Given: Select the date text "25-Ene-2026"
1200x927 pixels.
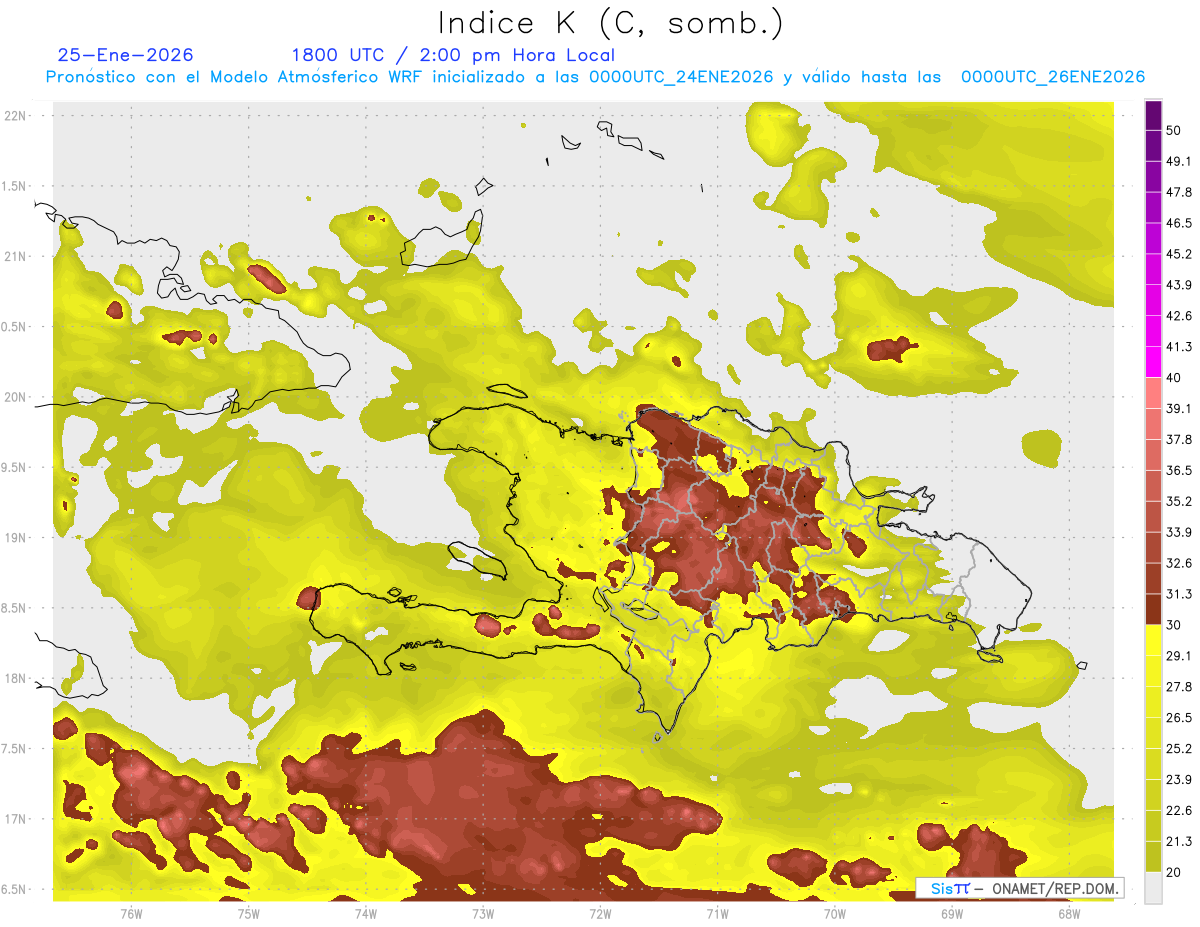Looking at the screenshot, I should [126, 55].
